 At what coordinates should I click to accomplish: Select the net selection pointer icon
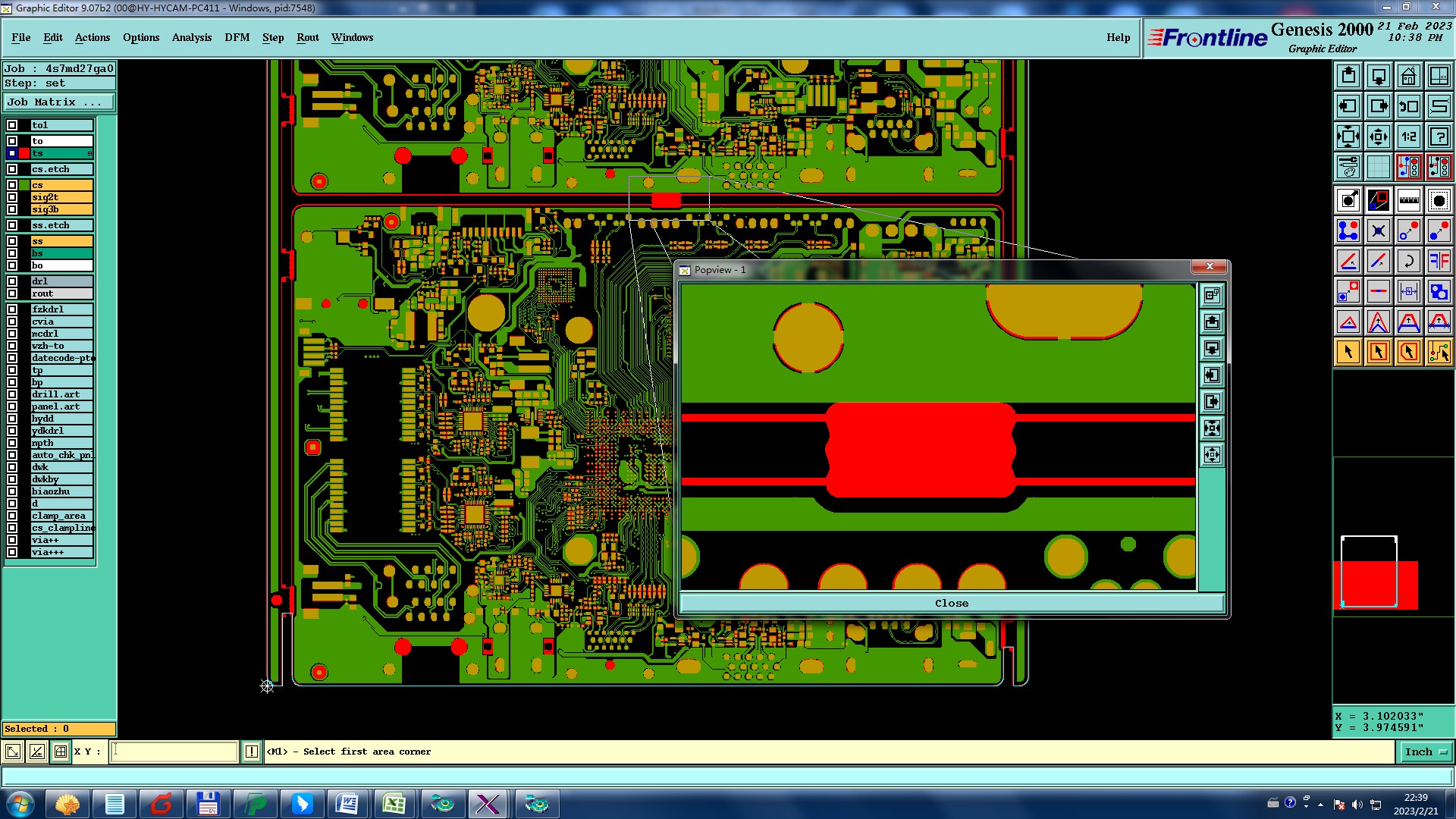tap(1439, 352)
